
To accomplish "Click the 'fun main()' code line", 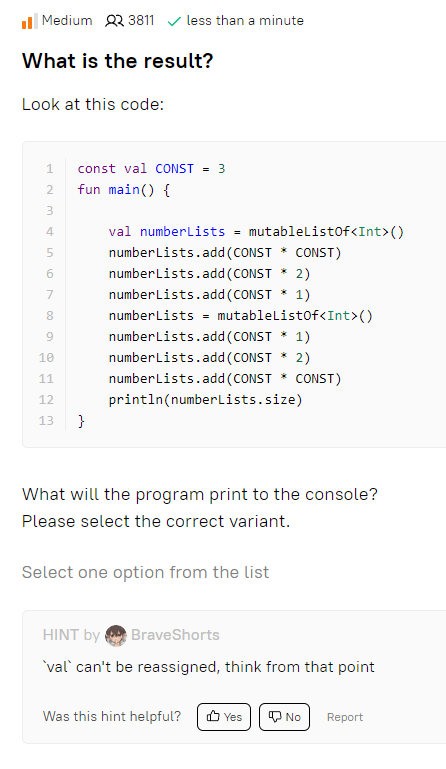I will (124, 190).
